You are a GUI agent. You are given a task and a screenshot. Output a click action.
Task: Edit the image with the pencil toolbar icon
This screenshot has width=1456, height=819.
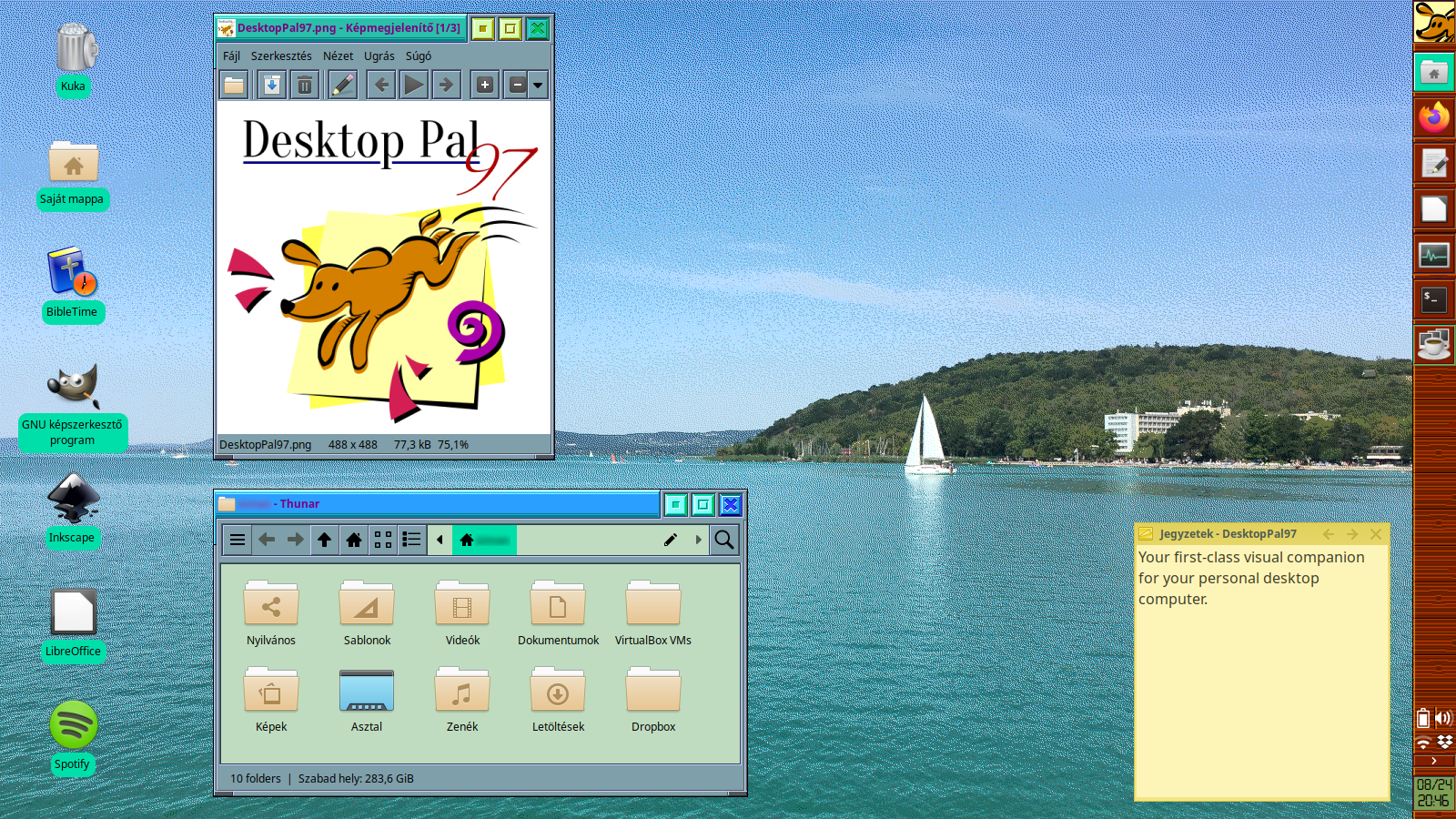click(x=343, y=86)
